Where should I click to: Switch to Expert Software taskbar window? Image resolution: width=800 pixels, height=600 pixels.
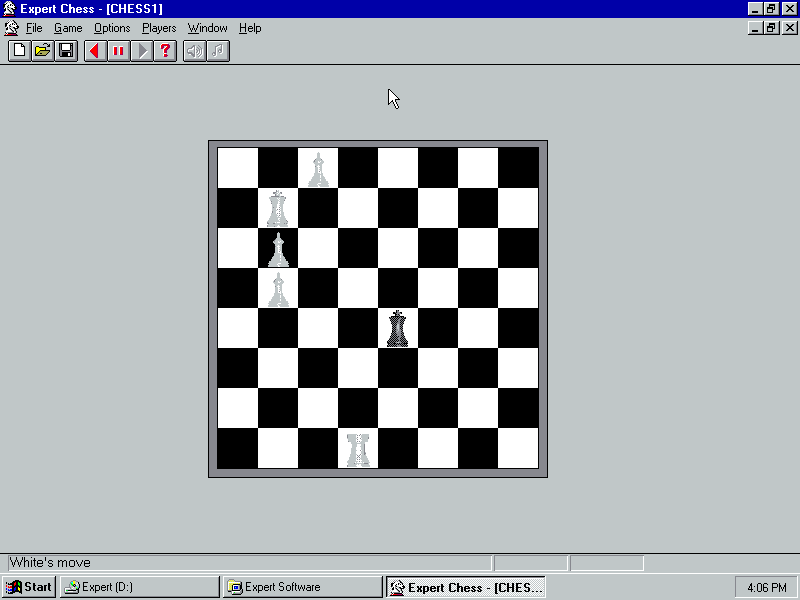[303, 587]
